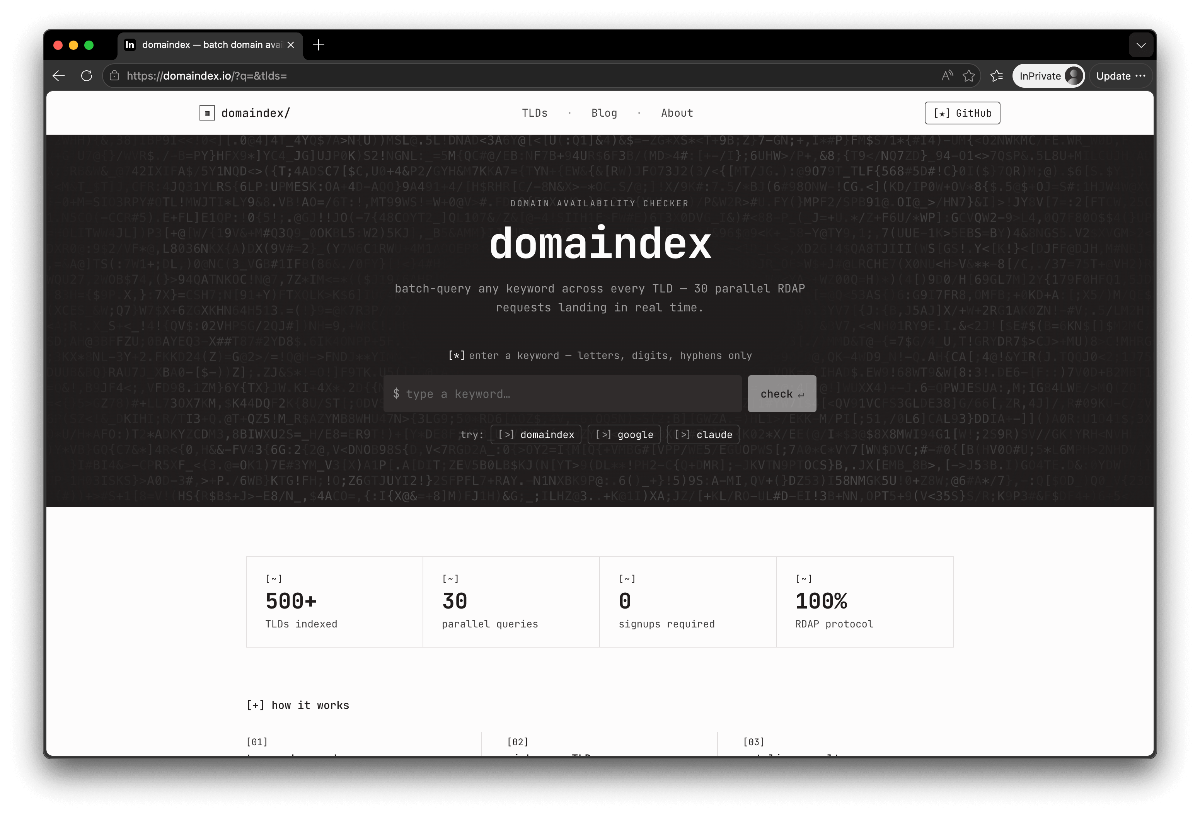Click the square logo icon beside domaindex/
1200x816 pixels.
(206, 113)
